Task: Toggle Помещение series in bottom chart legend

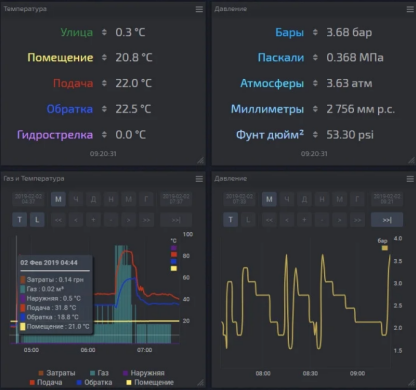Action: 150,382
